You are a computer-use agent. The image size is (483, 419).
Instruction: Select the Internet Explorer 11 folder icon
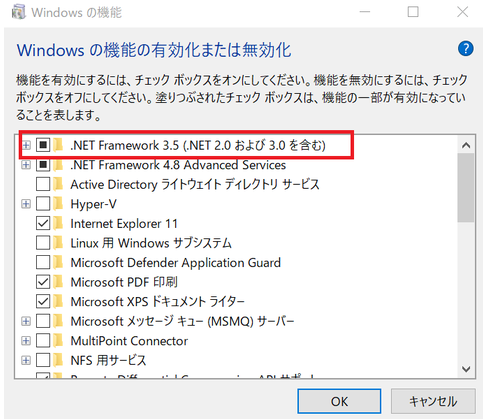coord(58,223)
